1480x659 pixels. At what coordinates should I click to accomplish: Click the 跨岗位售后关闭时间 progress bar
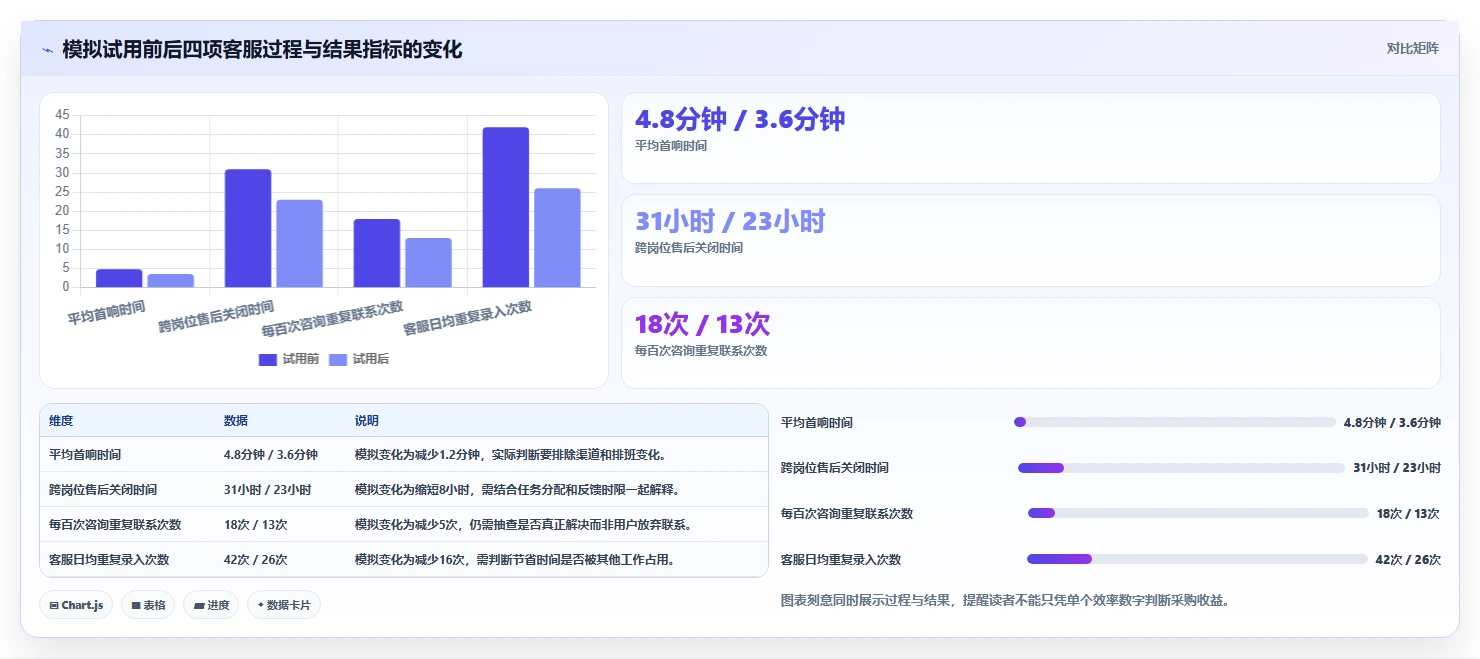1181,468
